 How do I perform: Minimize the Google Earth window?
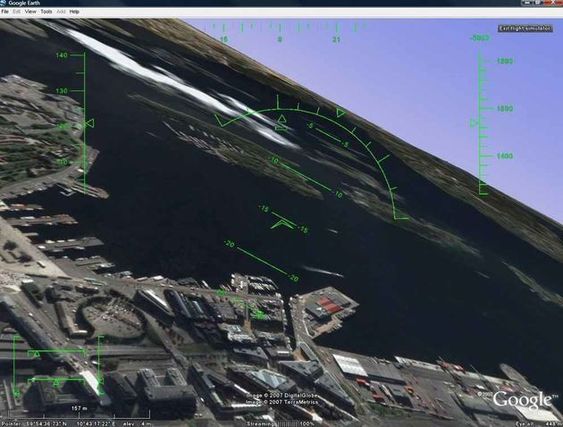[527, 3]
